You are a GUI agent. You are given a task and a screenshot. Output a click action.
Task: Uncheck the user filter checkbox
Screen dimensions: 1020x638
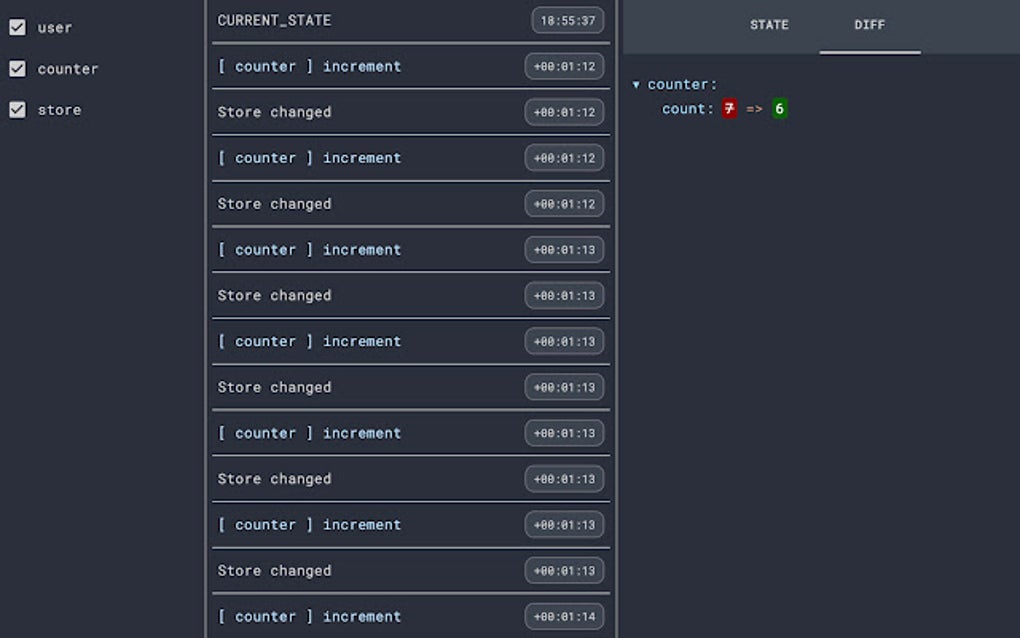click(x=17, y=27)
